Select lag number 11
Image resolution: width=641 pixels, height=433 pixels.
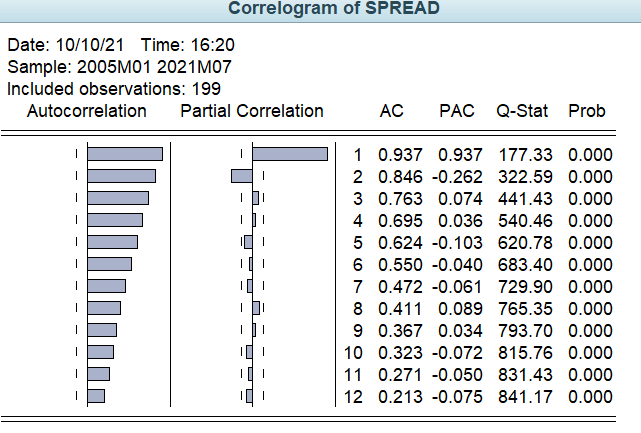coord(353,375)
